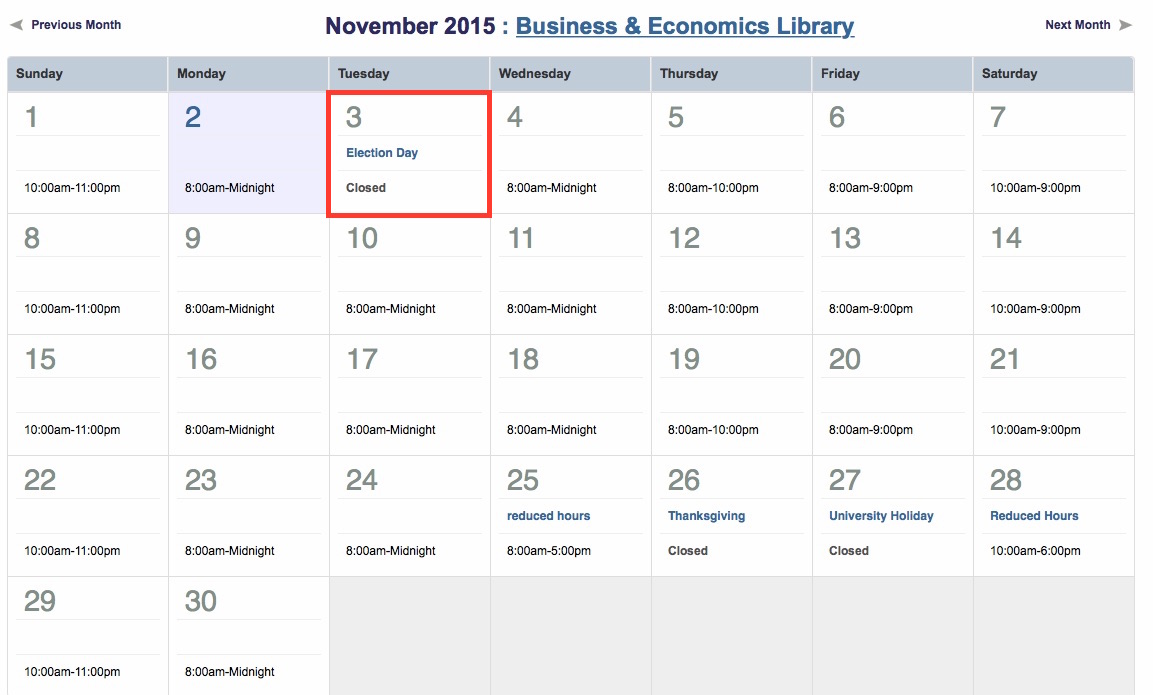Open the Business & Economics Library link
This screenshot has width=1153, height=695.
(685, 27)
